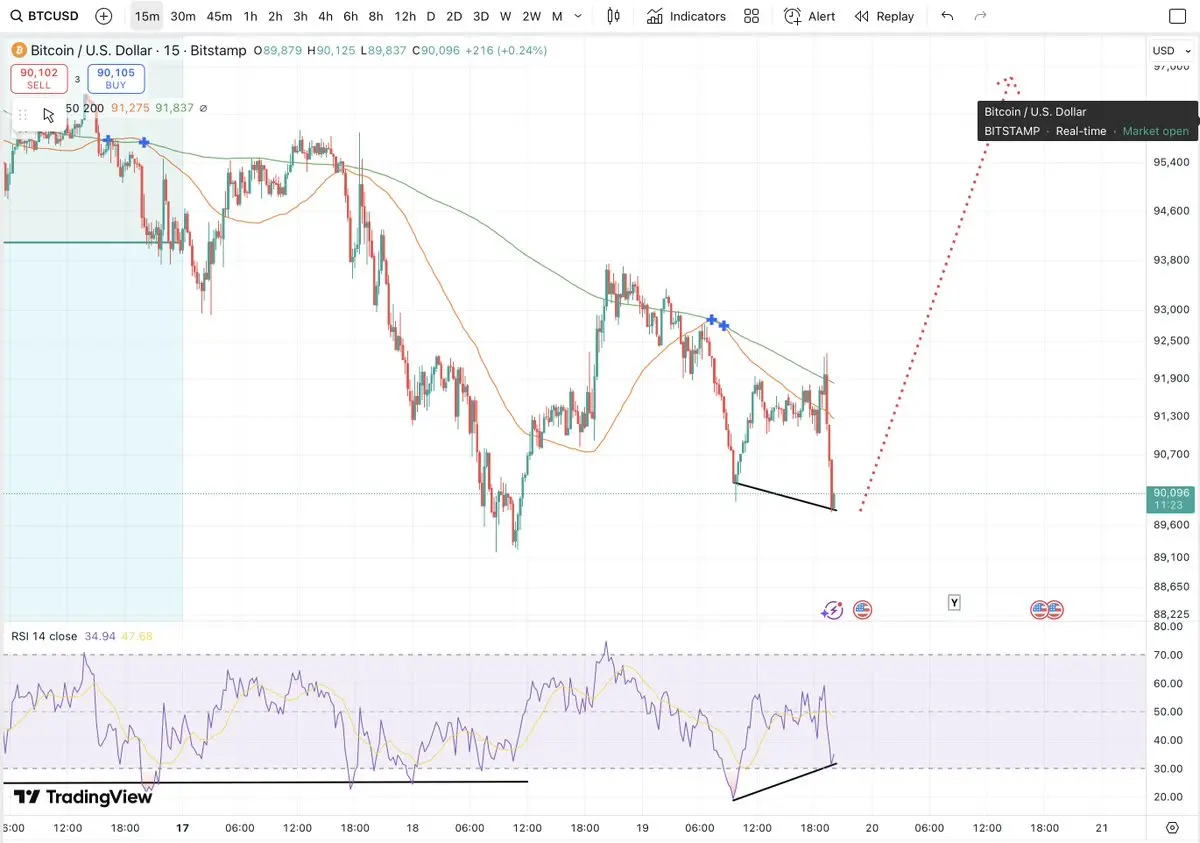Select the 1h interval
Image resolution: width=1200 pixels, height=843 pixels.
point(250,16)
